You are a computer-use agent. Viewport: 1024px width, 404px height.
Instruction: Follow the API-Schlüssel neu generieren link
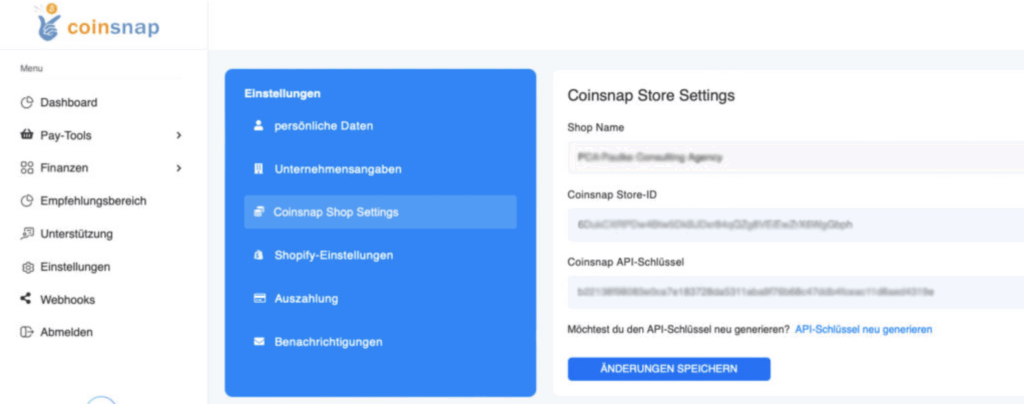[863, 329]
